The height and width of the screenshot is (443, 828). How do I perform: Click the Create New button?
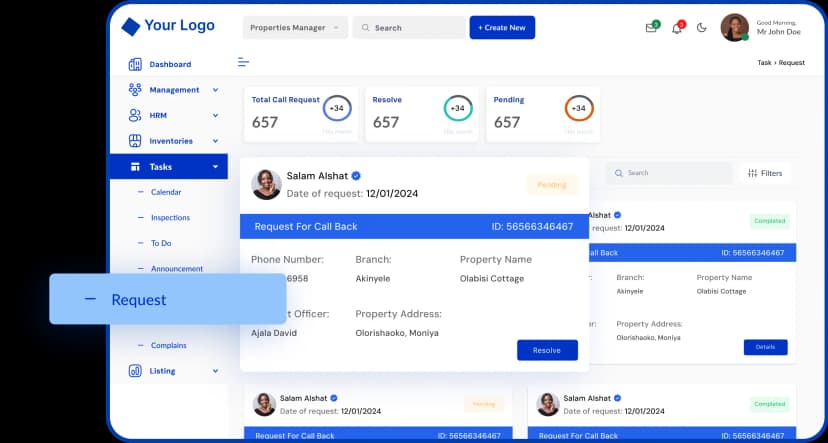502,27
